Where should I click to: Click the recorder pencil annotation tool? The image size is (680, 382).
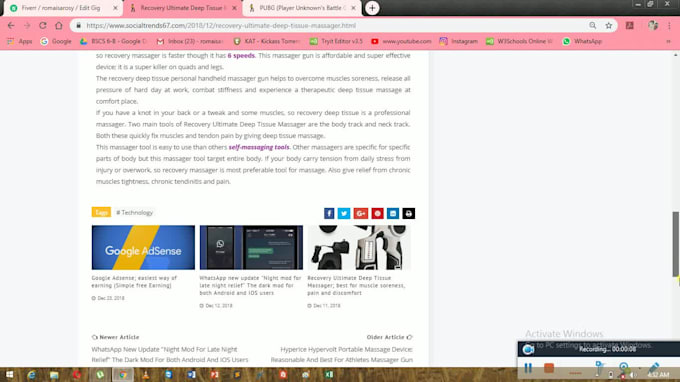click(654, 368)
